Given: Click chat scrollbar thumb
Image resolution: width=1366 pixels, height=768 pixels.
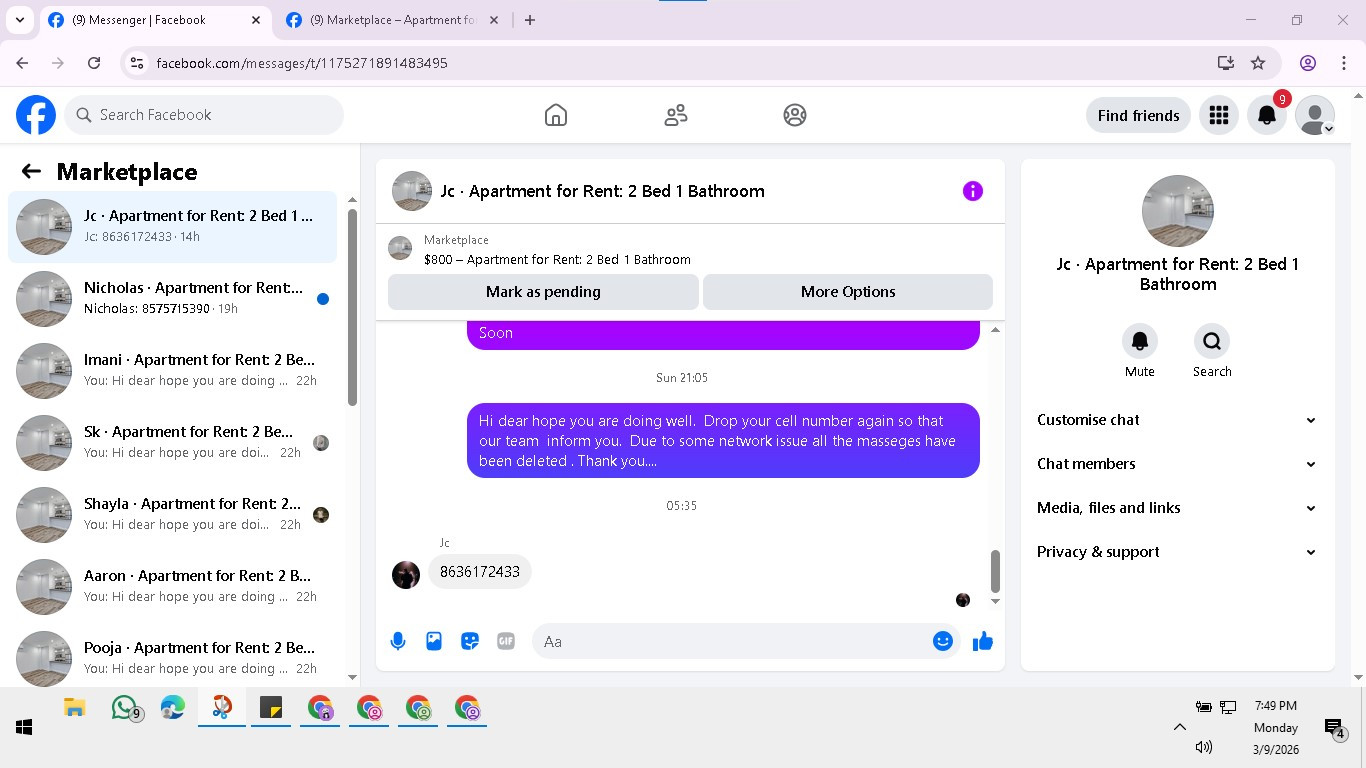Looking at the screenshot, I should pos(995,571).
